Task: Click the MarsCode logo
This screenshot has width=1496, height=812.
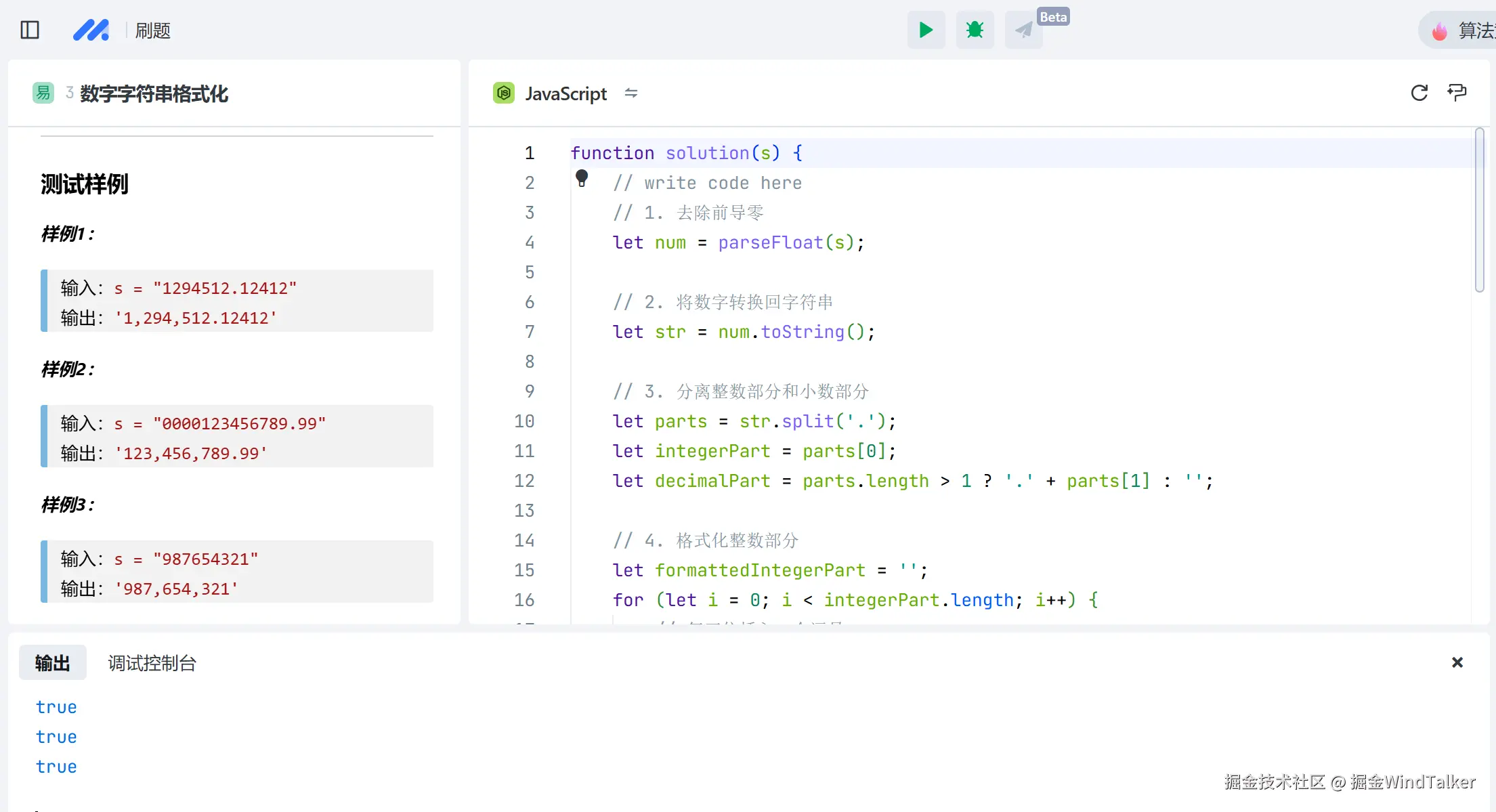Action: [x=91, y=30]
